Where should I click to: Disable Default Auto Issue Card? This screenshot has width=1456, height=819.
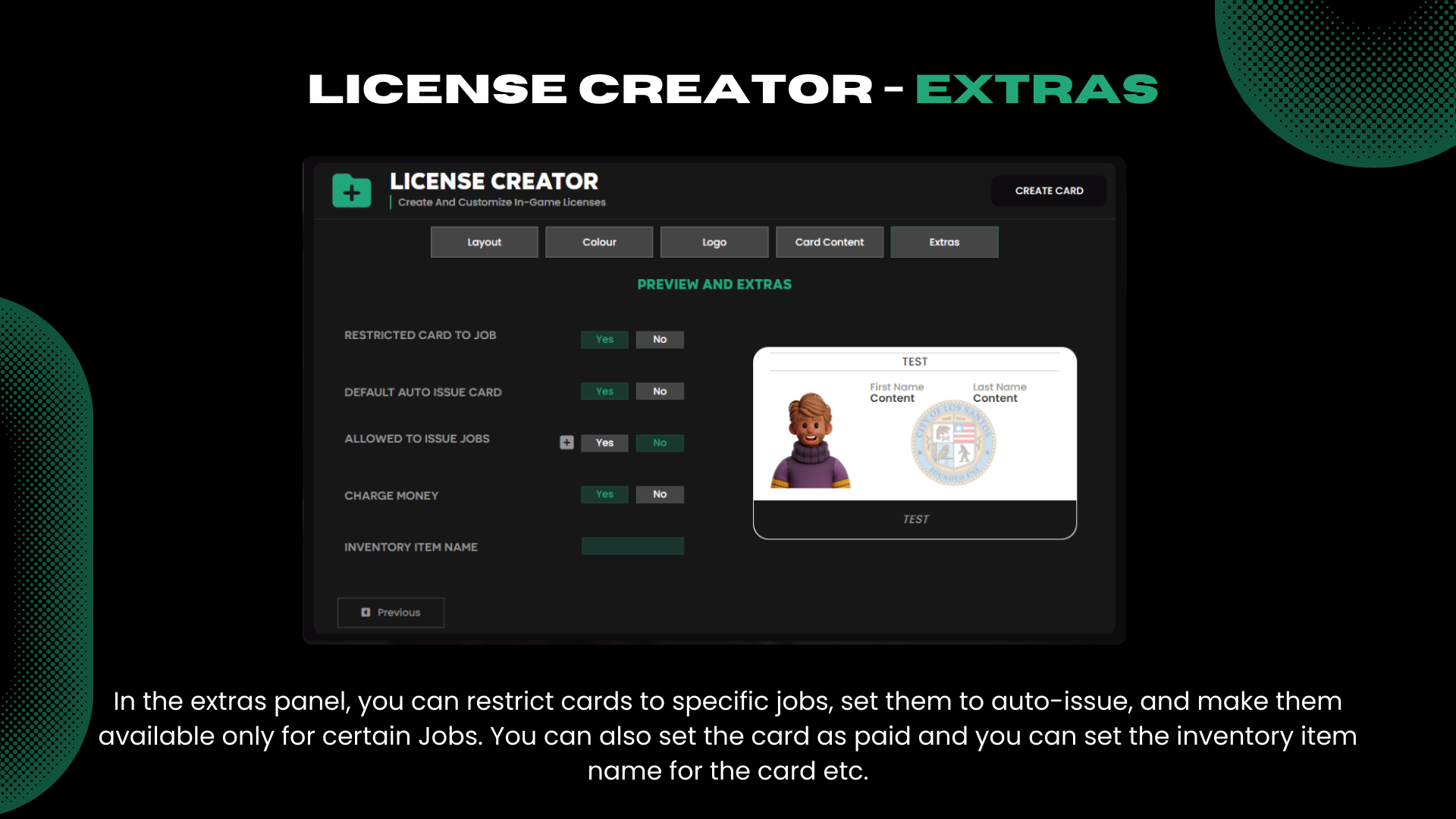pyautogui.click(x=659, y=391)
